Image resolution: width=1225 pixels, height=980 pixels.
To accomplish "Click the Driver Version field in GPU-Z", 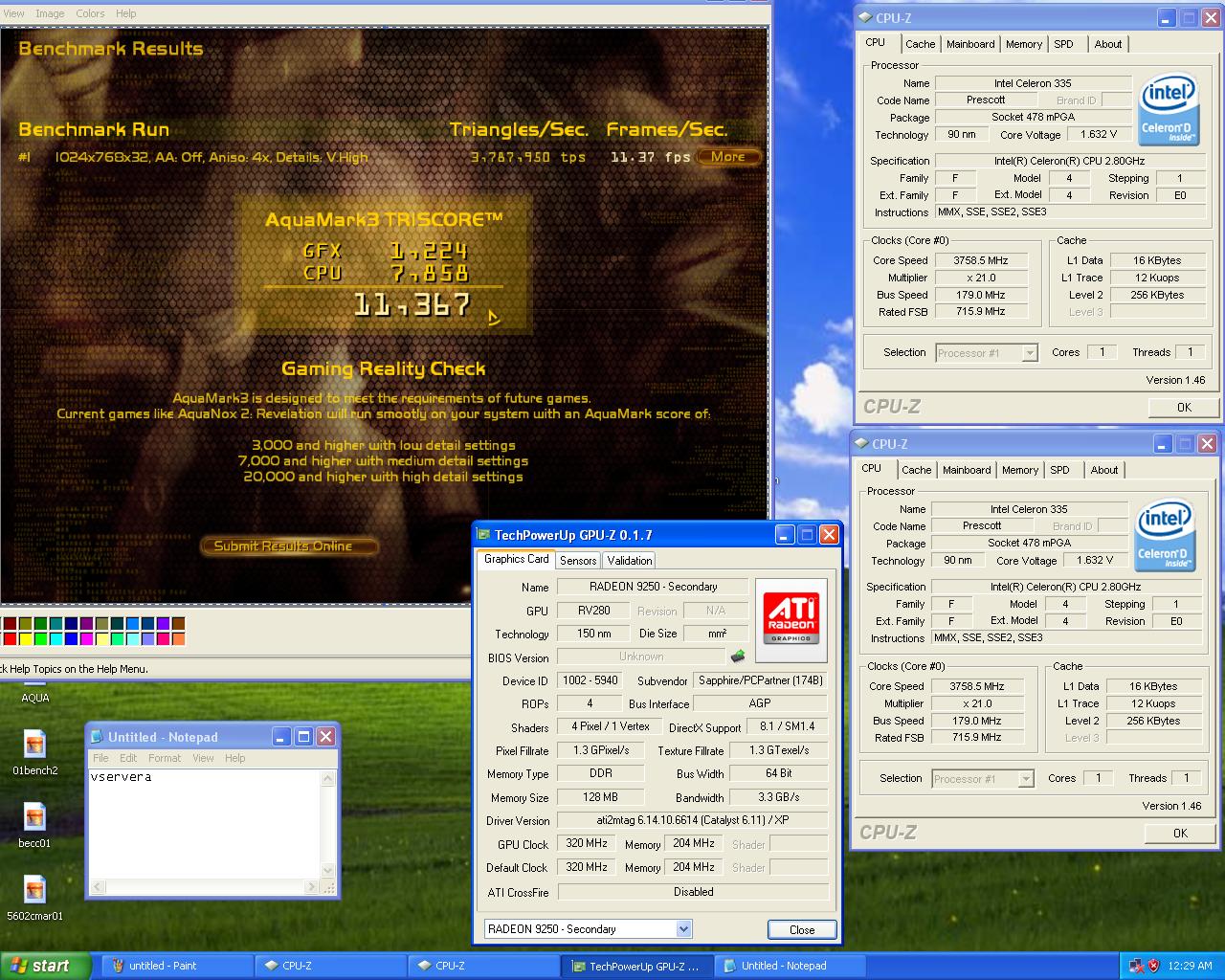I will click(x=693, y=820).
